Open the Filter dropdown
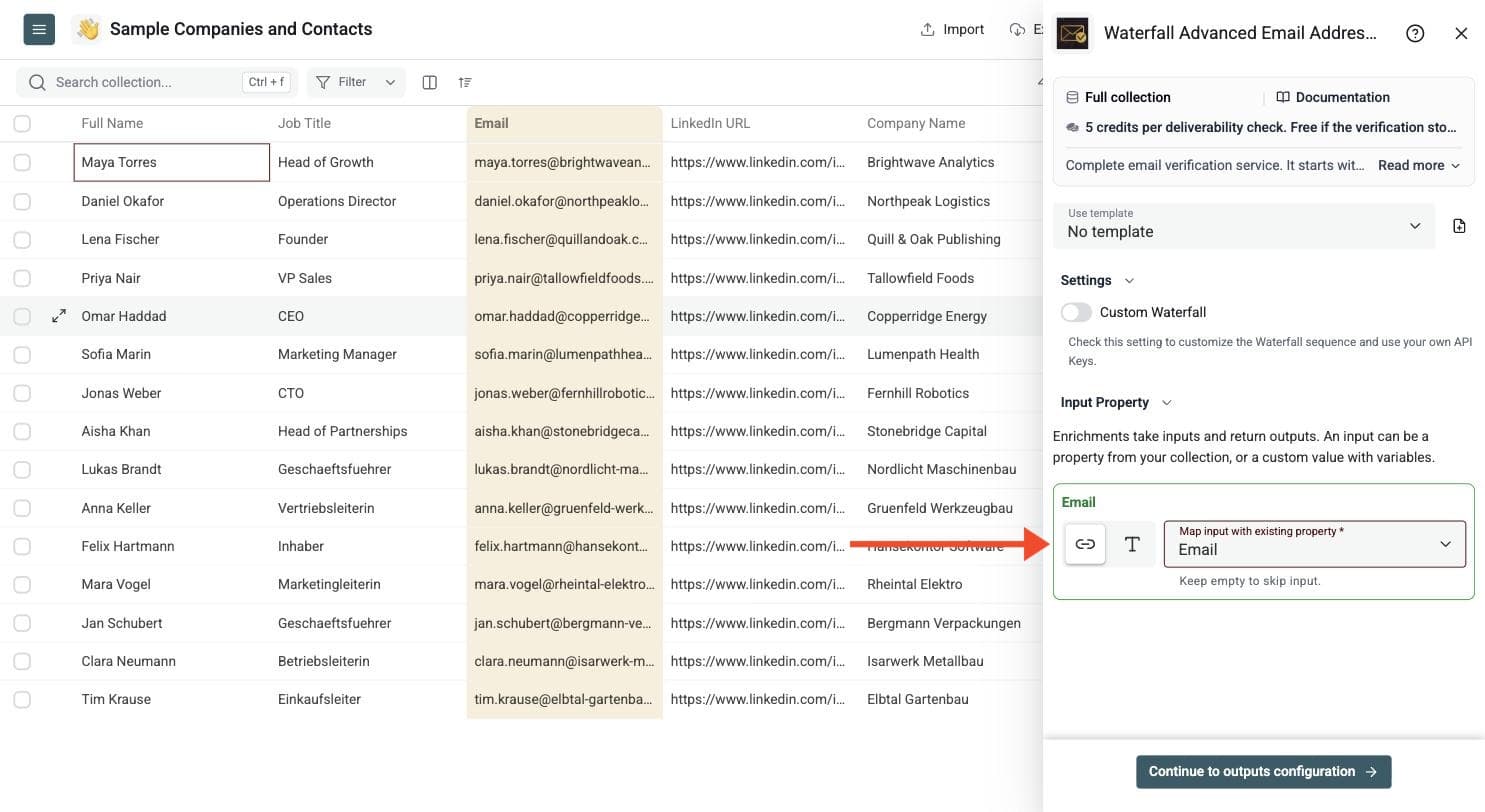The image size is (1485, 812). coord(356,82)
